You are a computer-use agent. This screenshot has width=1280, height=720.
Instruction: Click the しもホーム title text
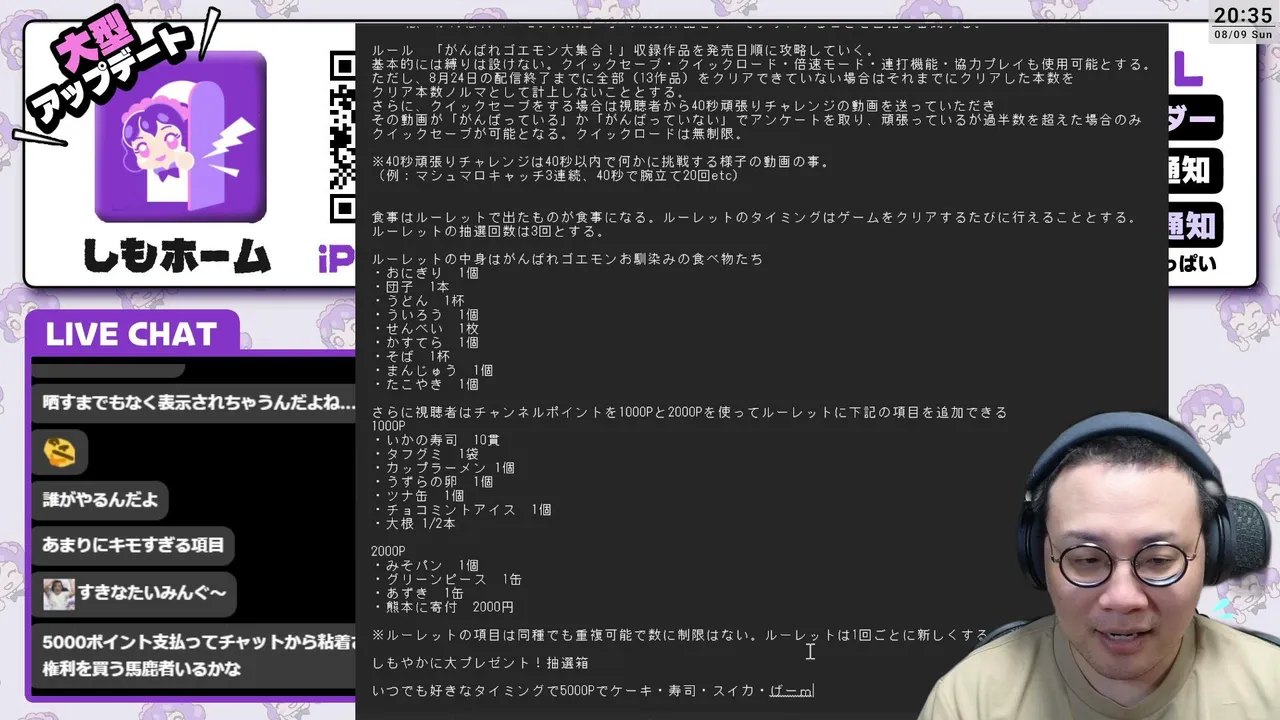(177, 256)
